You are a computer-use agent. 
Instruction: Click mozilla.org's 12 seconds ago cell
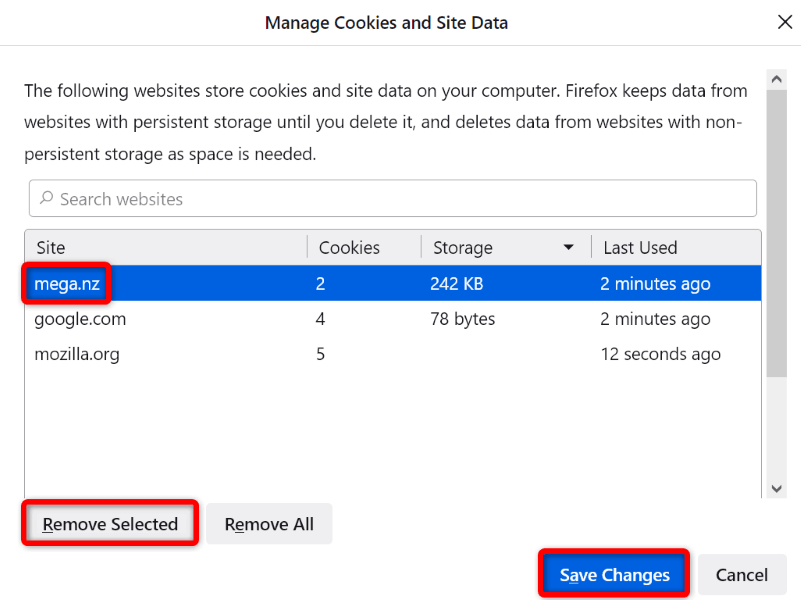click(x=660, y=355)
